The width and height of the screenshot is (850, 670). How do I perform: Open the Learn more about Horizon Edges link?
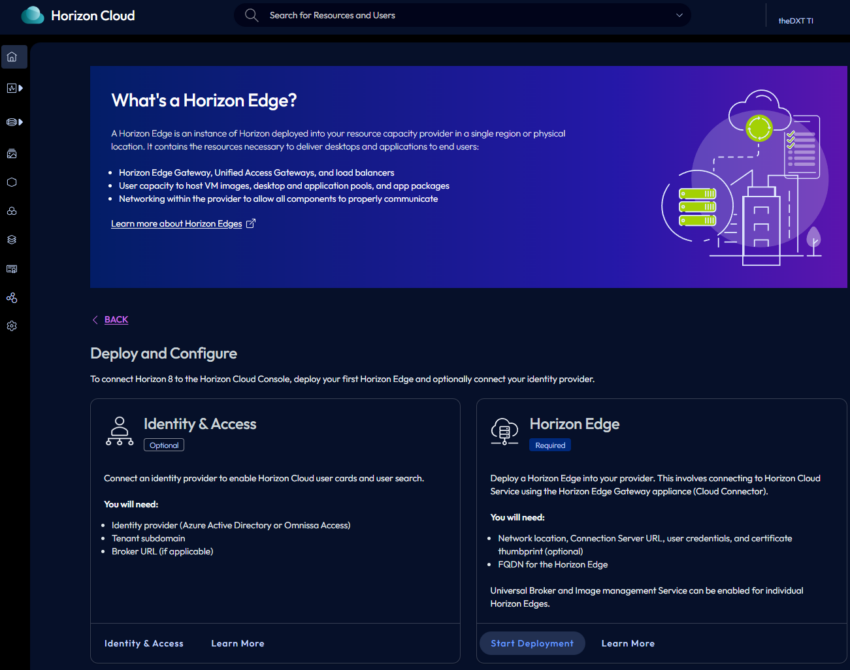point(177,224)
